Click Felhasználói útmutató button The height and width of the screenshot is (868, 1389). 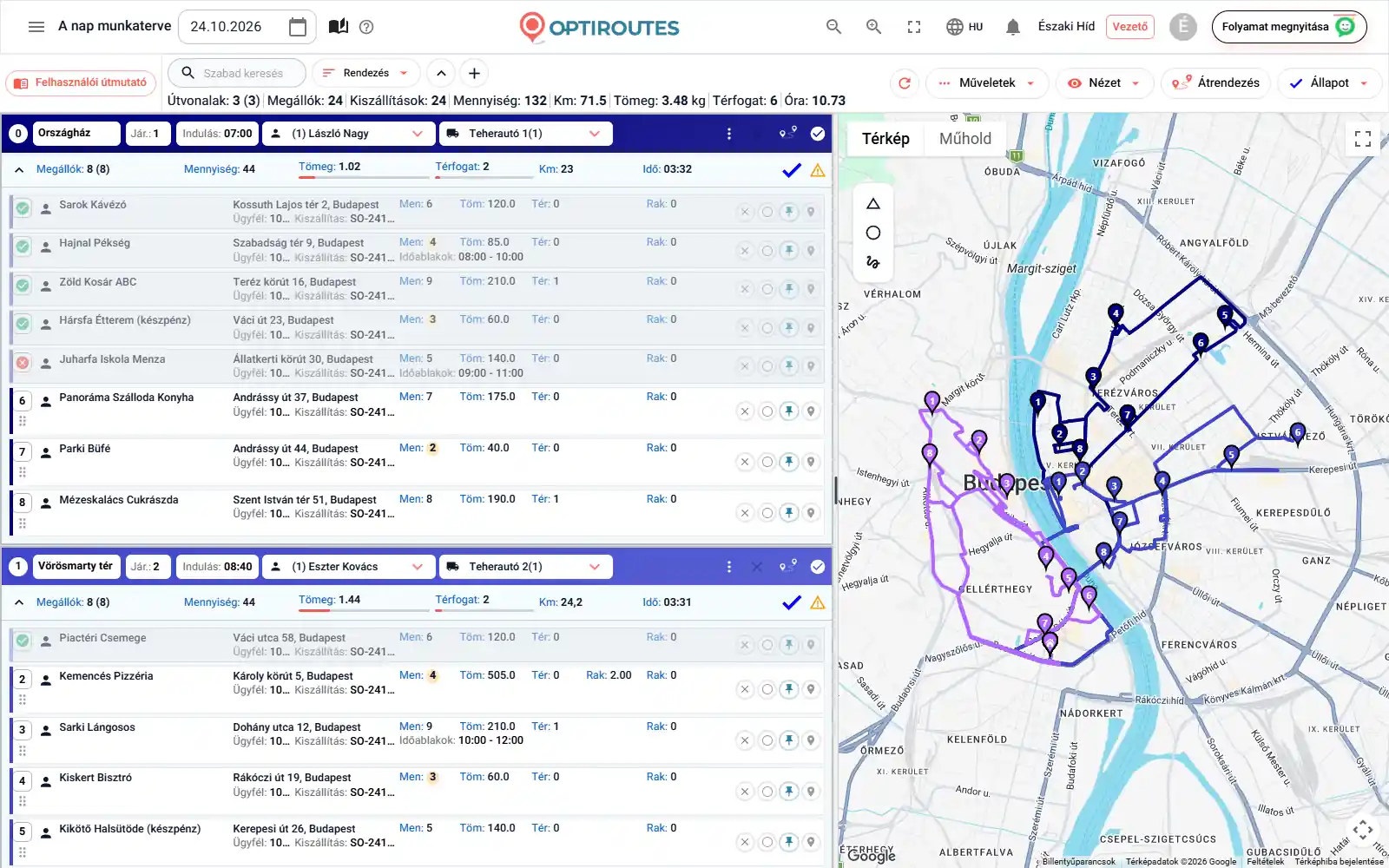(x=82, y=83)
